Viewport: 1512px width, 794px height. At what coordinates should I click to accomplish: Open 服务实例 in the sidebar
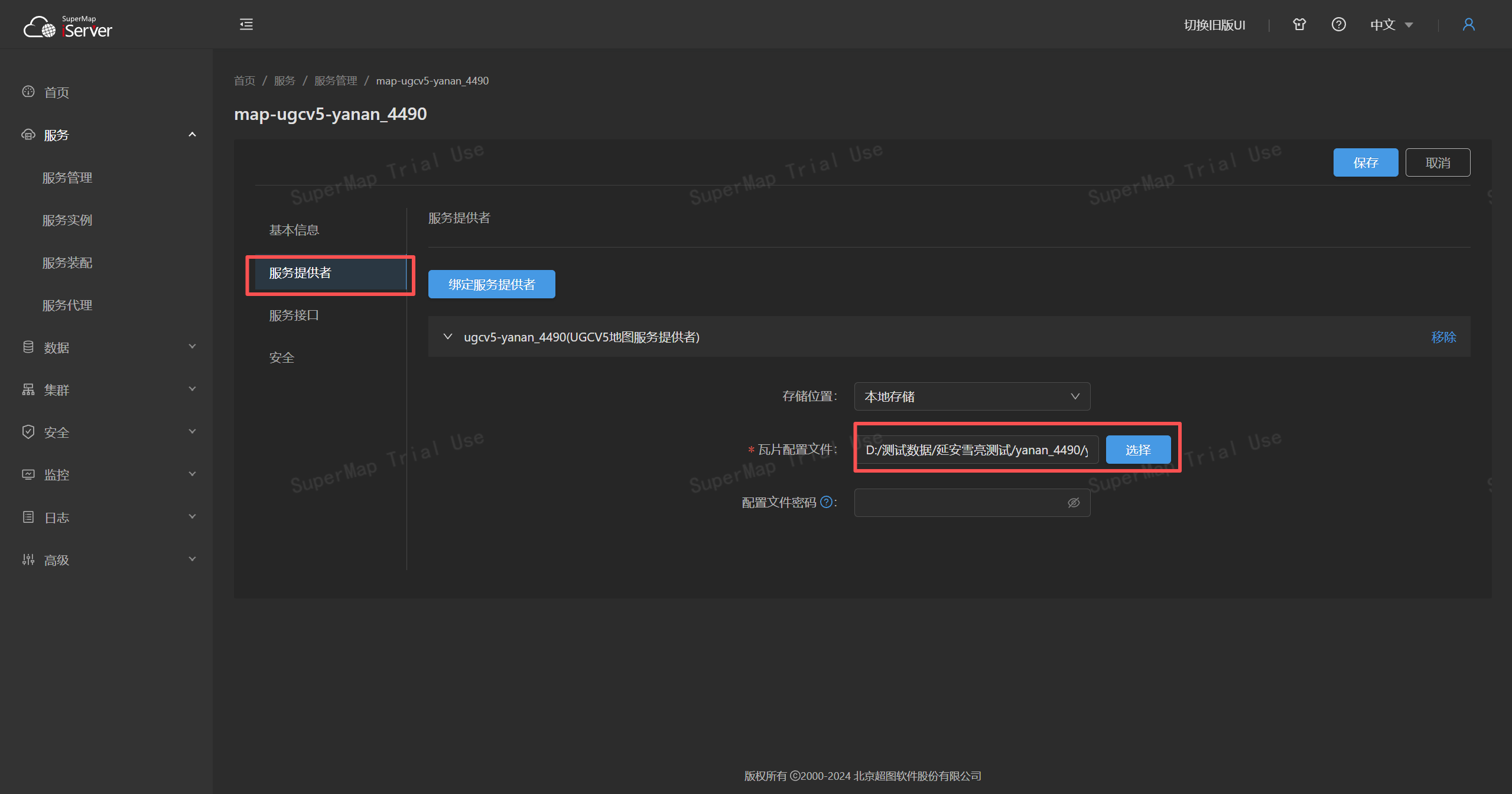(67, 220)
